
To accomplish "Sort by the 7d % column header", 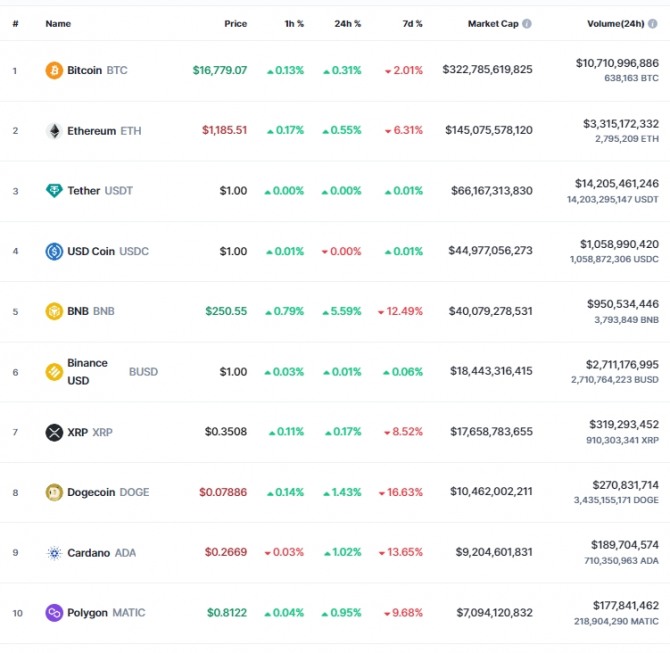I will click(412, 24).
